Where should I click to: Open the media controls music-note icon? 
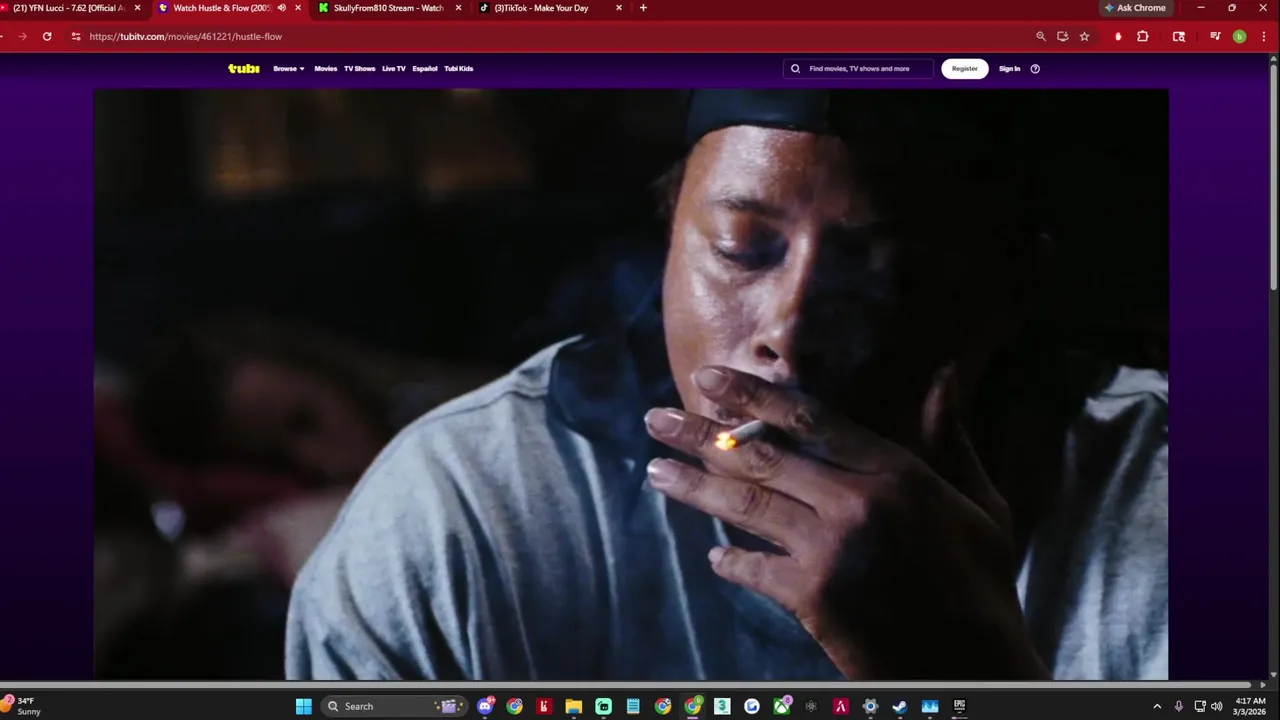[x=1215, y=36]
